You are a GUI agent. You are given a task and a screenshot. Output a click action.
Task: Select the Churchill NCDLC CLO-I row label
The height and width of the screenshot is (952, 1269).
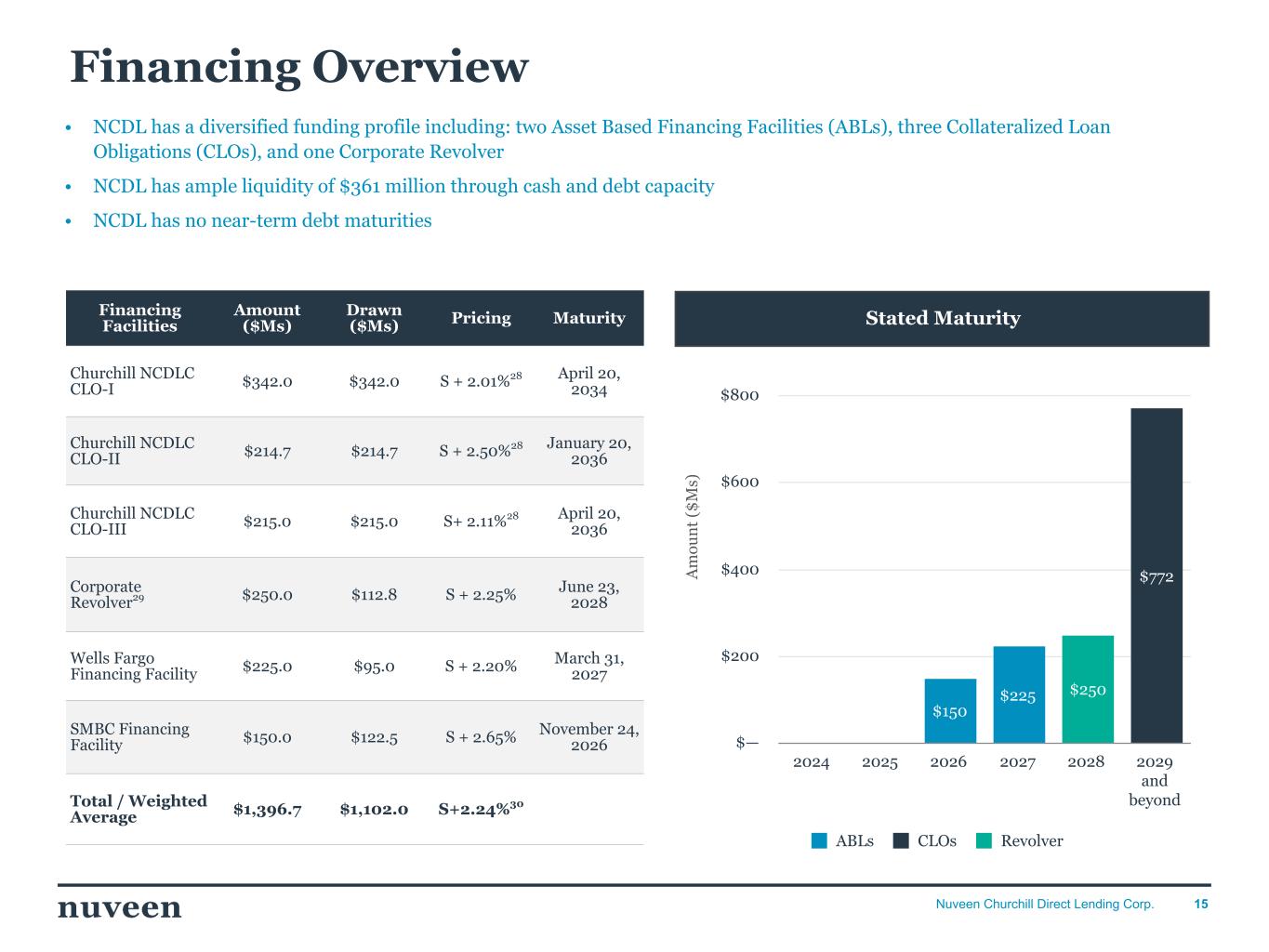click(132, 381)
